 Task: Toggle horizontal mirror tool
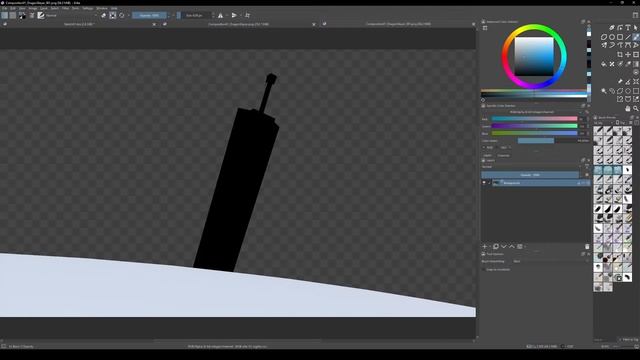[x=220, y=16]
